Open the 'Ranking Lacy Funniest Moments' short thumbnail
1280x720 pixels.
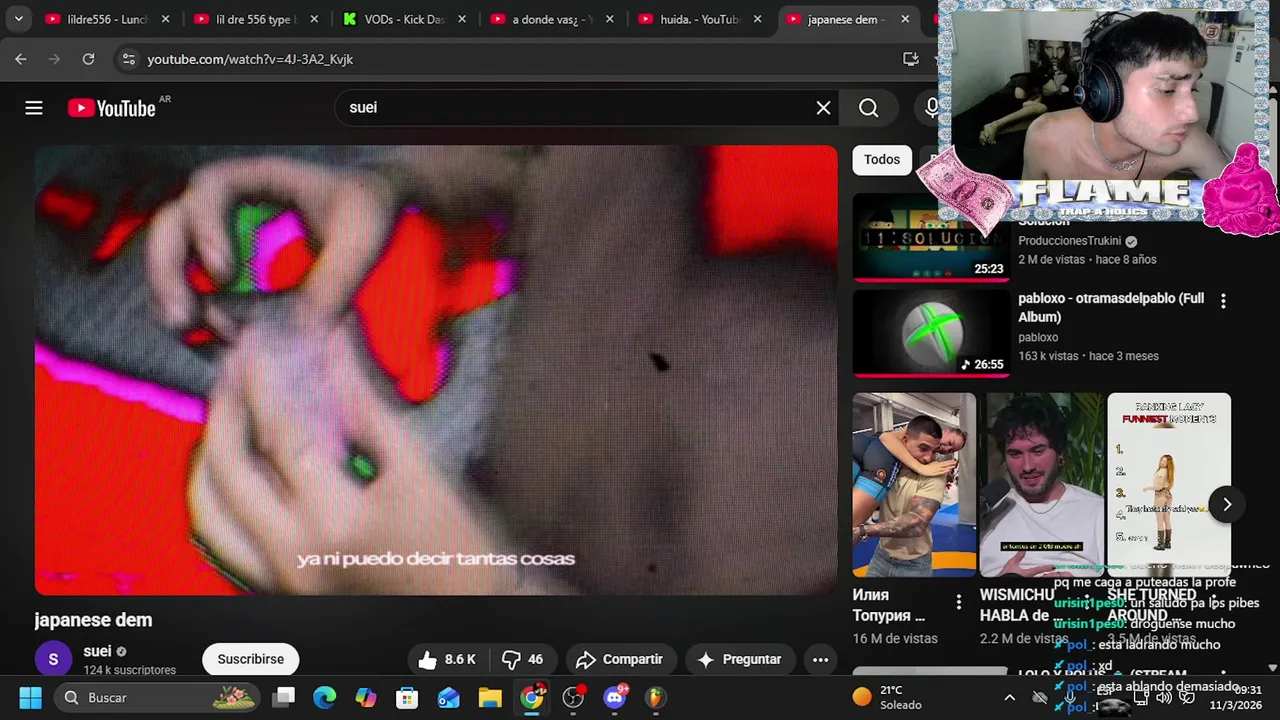(x=1169, y=485)
